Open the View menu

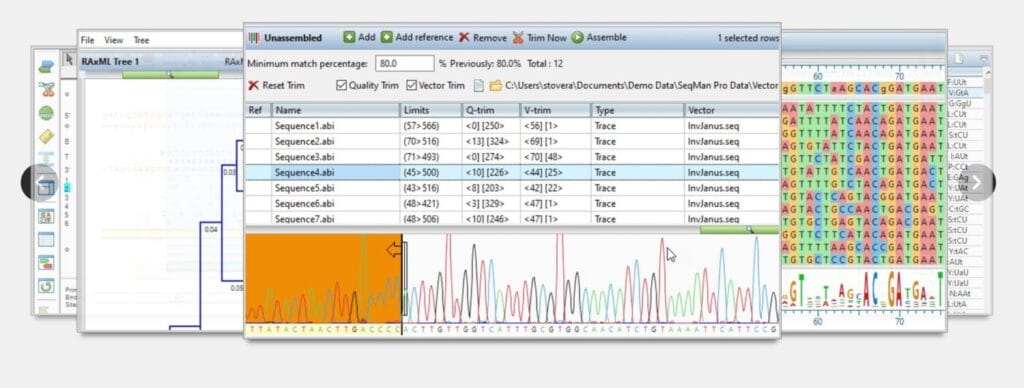[x=114, y=40]
